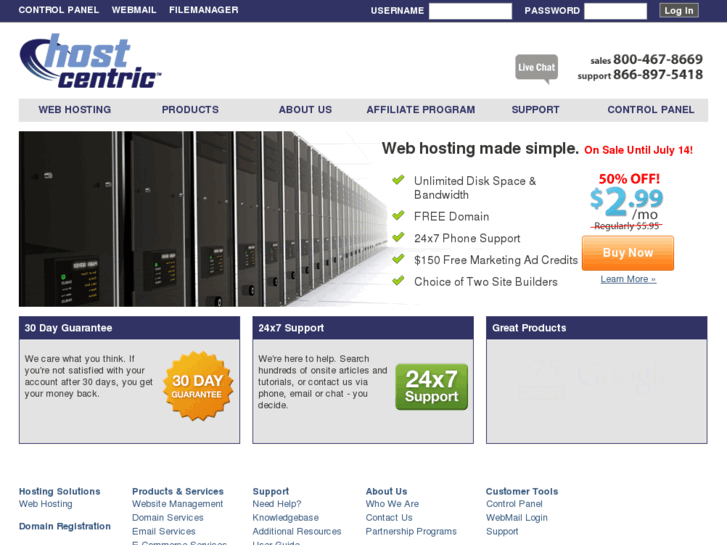Open Email Services footer link
727x545 pixels.
[x=164, y=532]
